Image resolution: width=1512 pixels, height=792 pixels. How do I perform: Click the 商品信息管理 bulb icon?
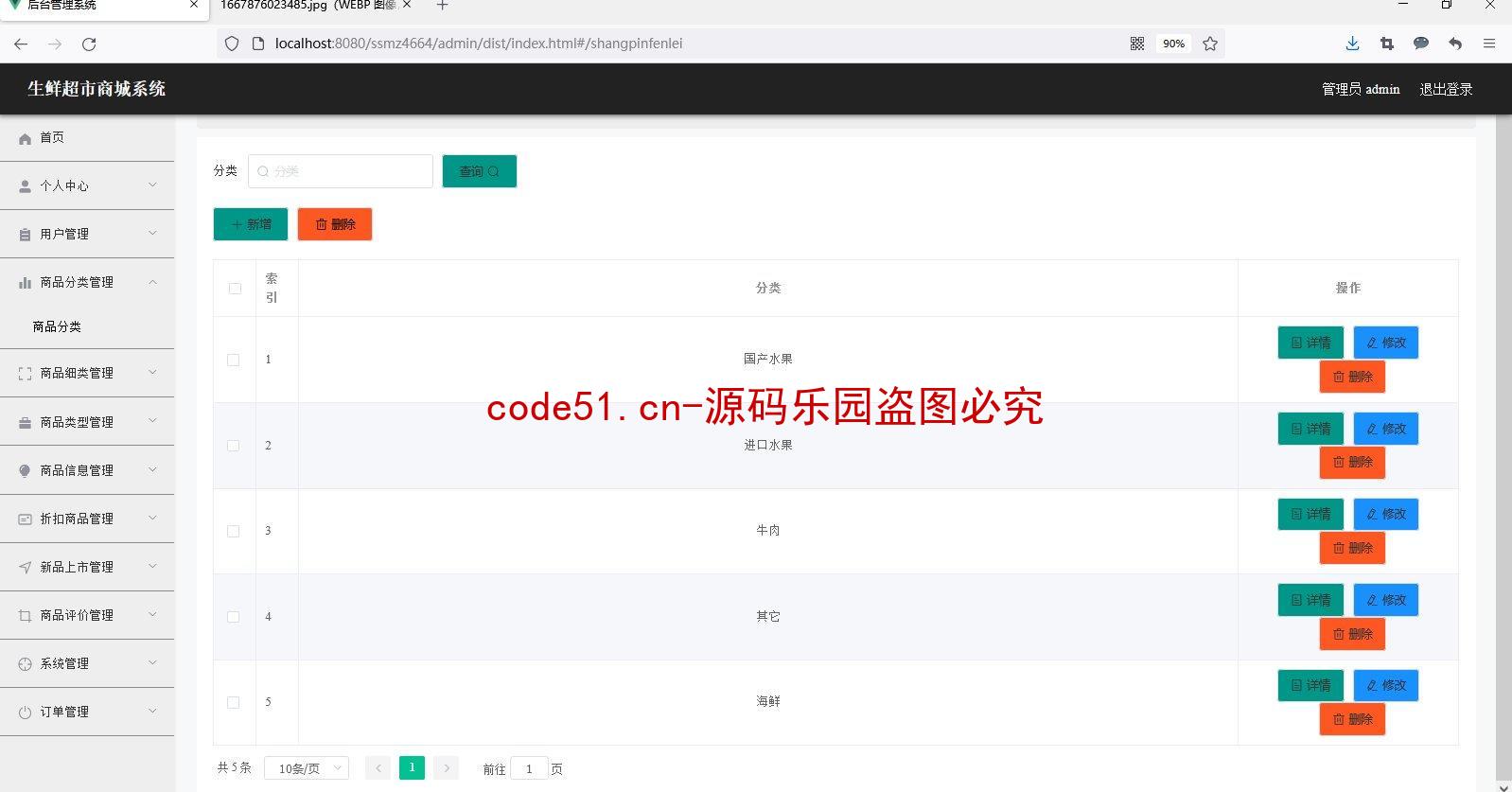(x=26, y=471)
